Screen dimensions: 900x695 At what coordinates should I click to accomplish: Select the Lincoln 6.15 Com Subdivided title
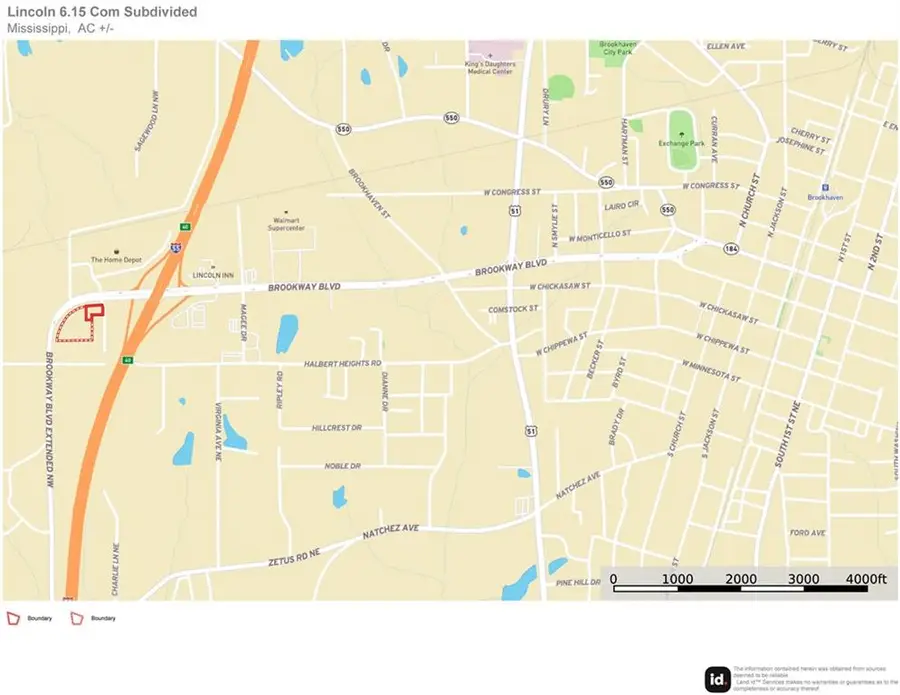tap(103, 12)
